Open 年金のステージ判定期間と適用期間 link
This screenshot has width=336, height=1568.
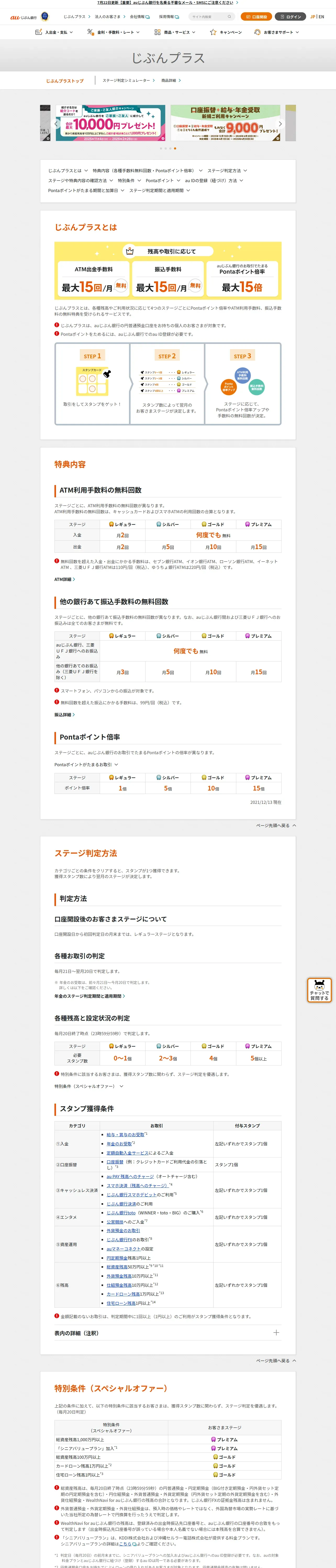click(90, 996)
